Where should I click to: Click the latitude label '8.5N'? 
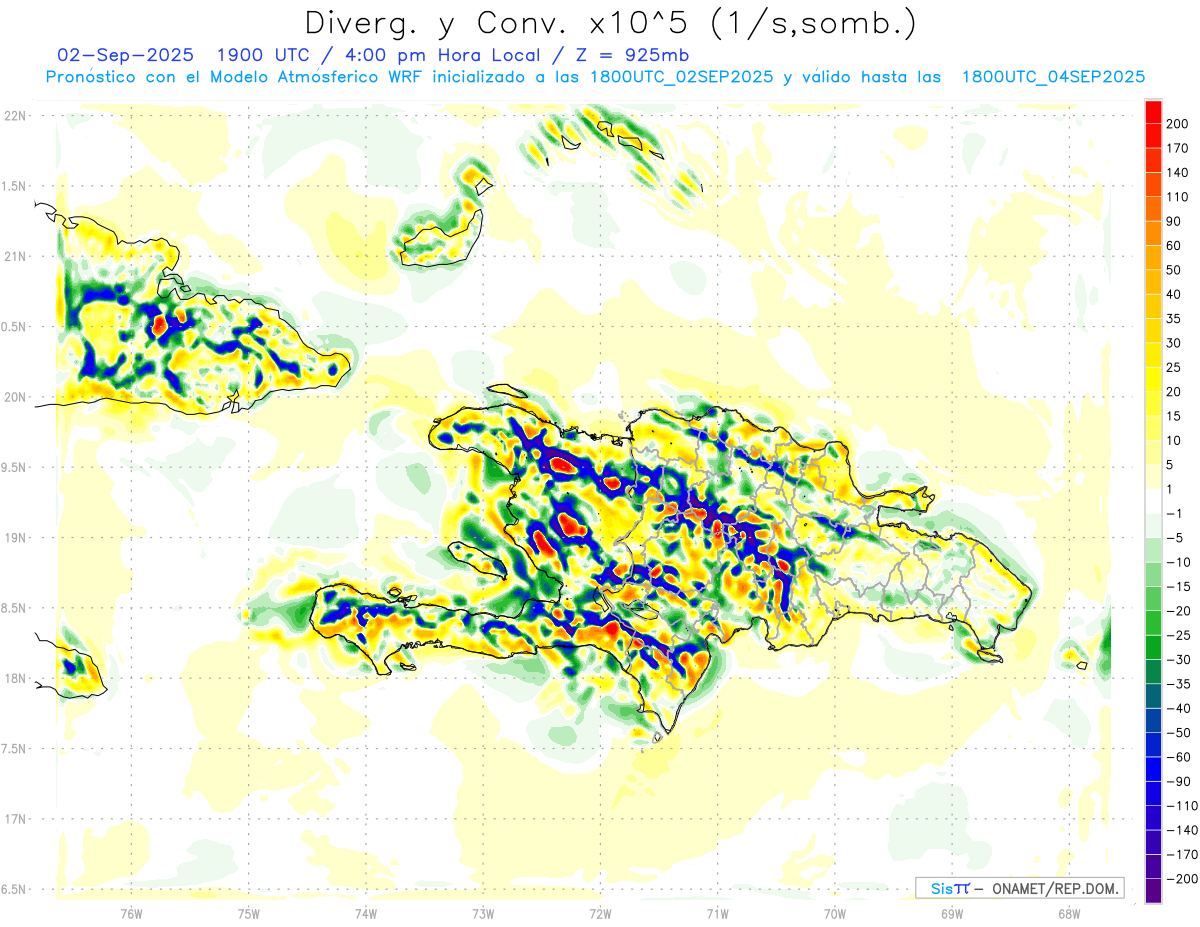(14, 608)
